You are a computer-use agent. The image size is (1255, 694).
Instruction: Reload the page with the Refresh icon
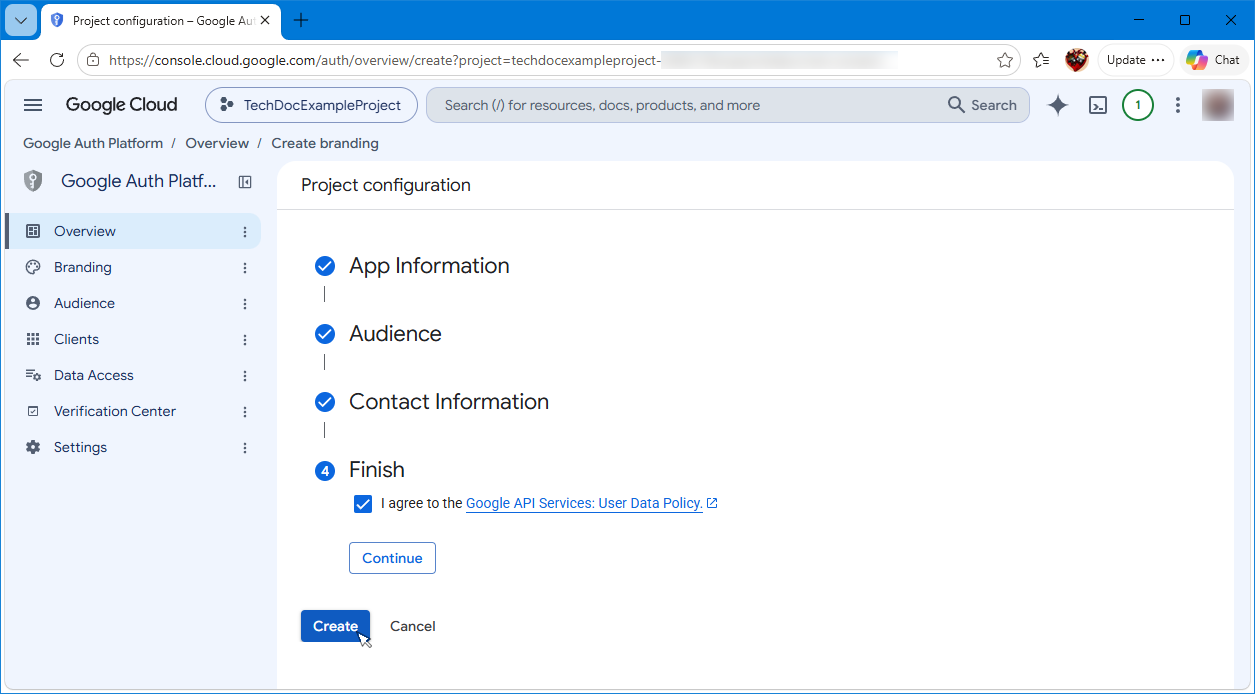[57, 60]
